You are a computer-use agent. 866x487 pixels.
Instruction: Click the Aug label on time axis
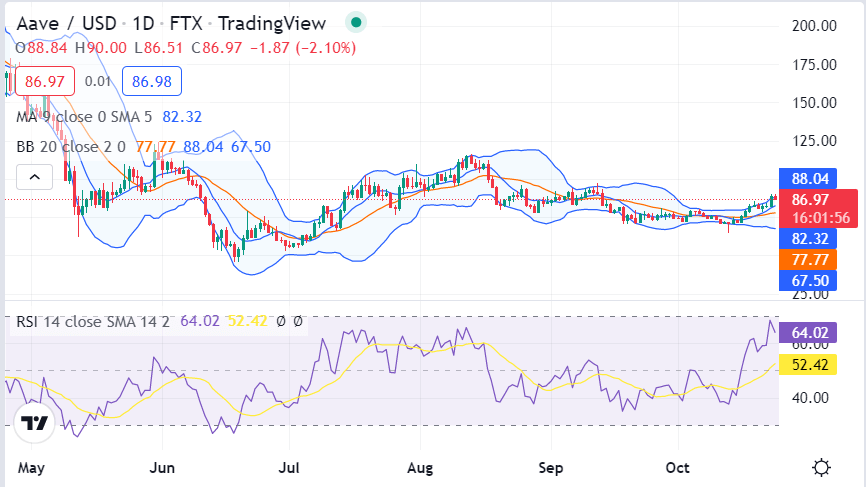[x=420, y=468]
